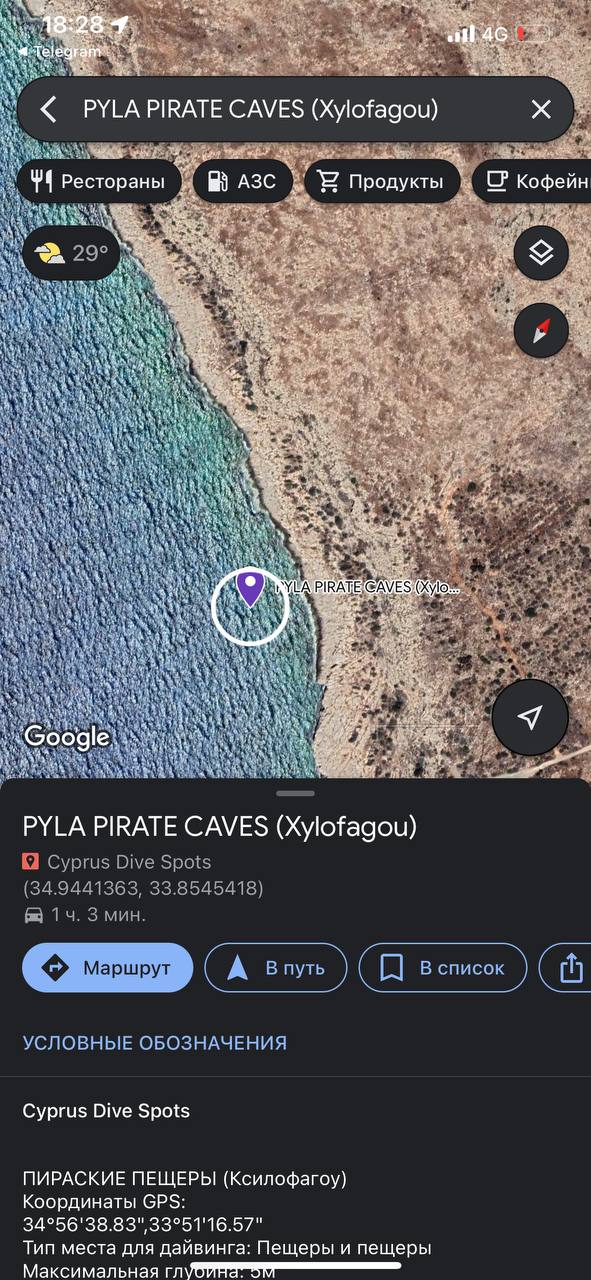This screenshot has width=591, height=1280.
Task: Tap the В путь start navigation button
Action: click(x=276, y=968)
